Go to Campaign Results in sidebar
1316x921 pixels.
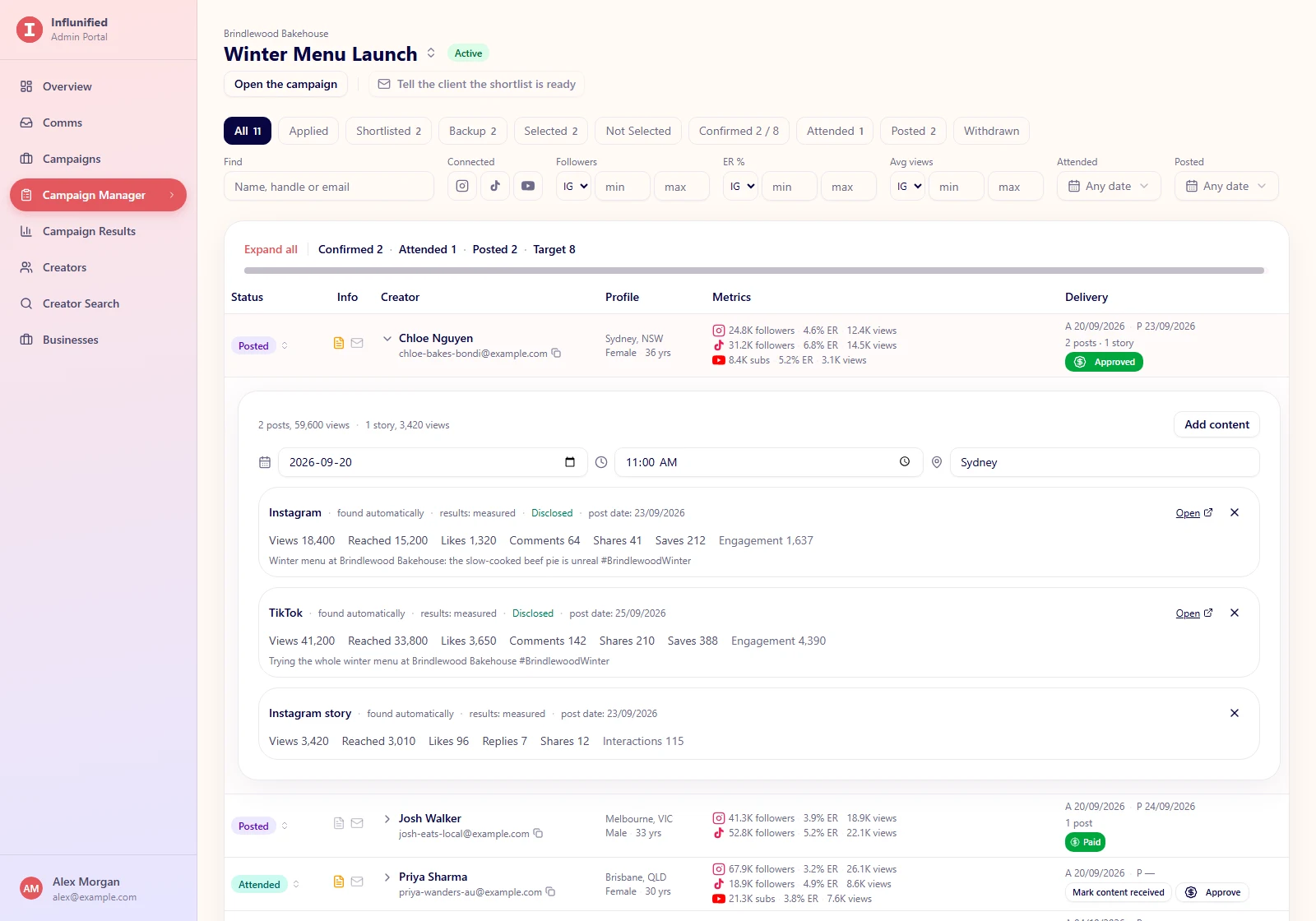pyautogui.click(x=89, y=231)
